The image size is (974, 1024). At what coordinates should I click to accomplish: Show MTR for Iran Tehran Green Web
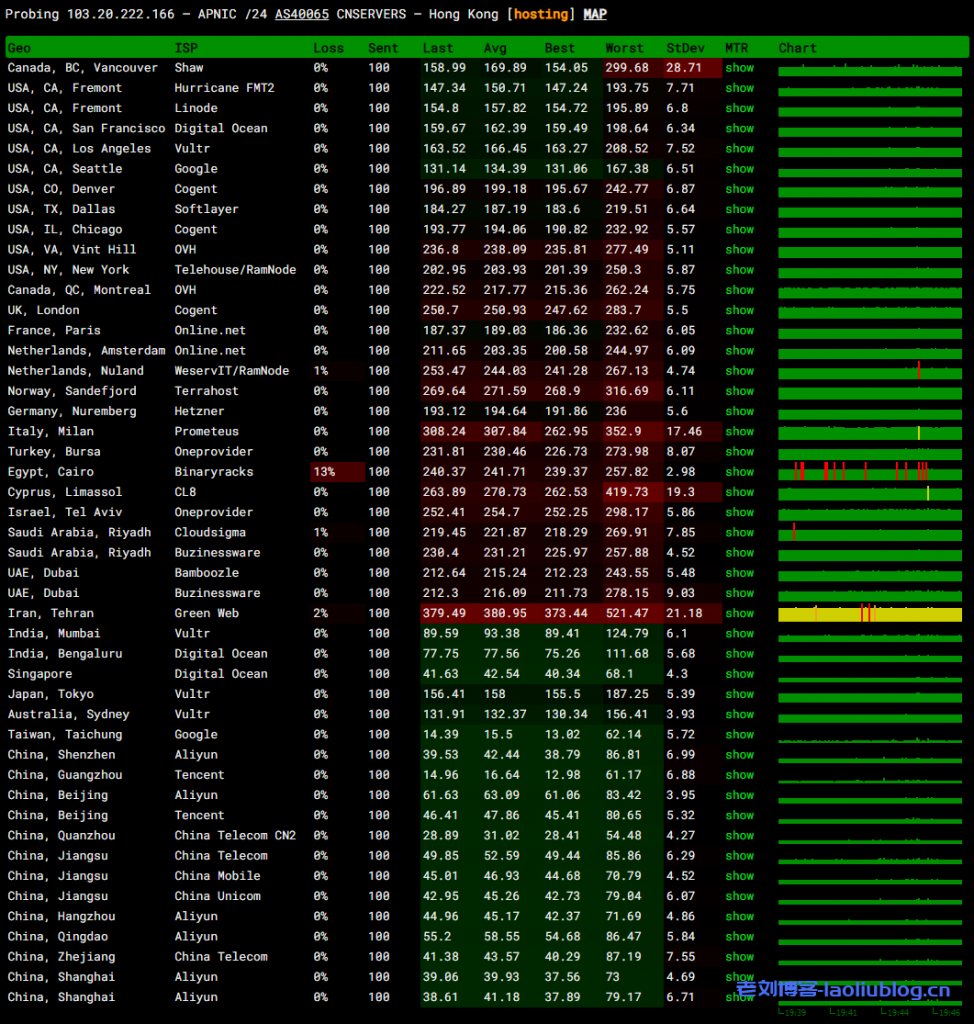(740, 613)
